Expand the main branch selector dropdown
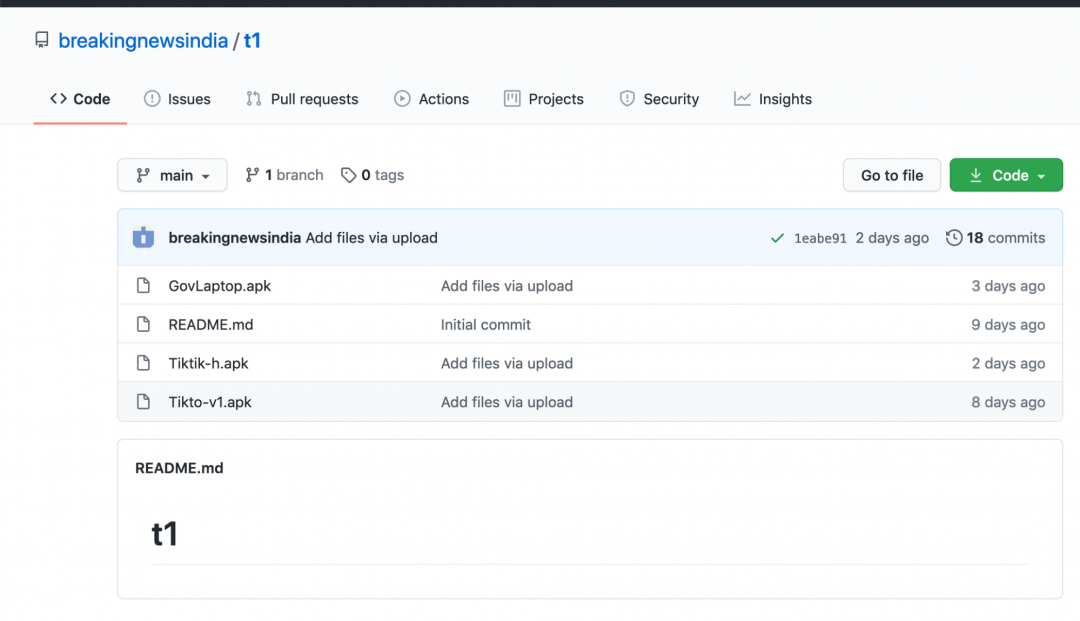This screenshot has width=1080, height=621. click(172, 175)
